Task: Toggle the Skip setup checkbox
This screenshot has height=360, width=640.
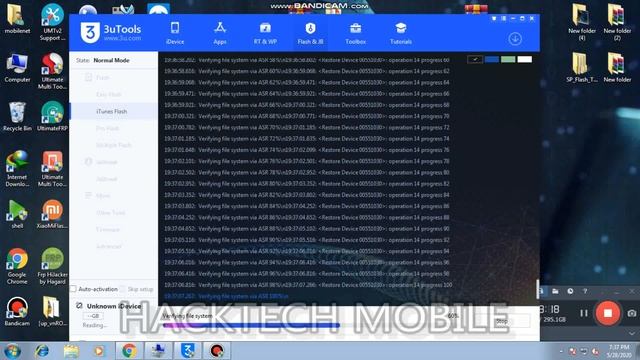Action: coord(123,289)
